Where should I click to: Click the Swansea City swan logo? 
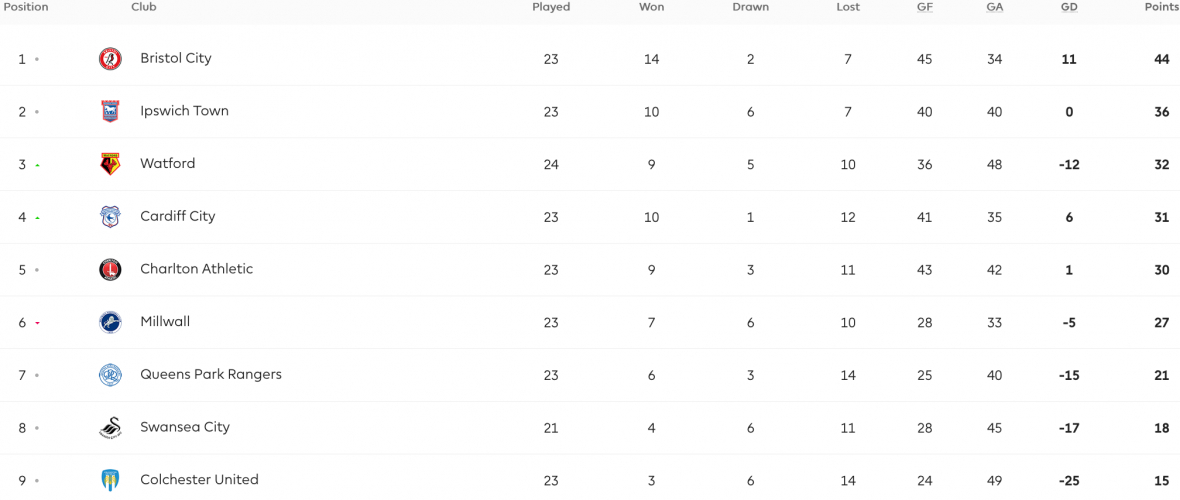tap(111, 428)
